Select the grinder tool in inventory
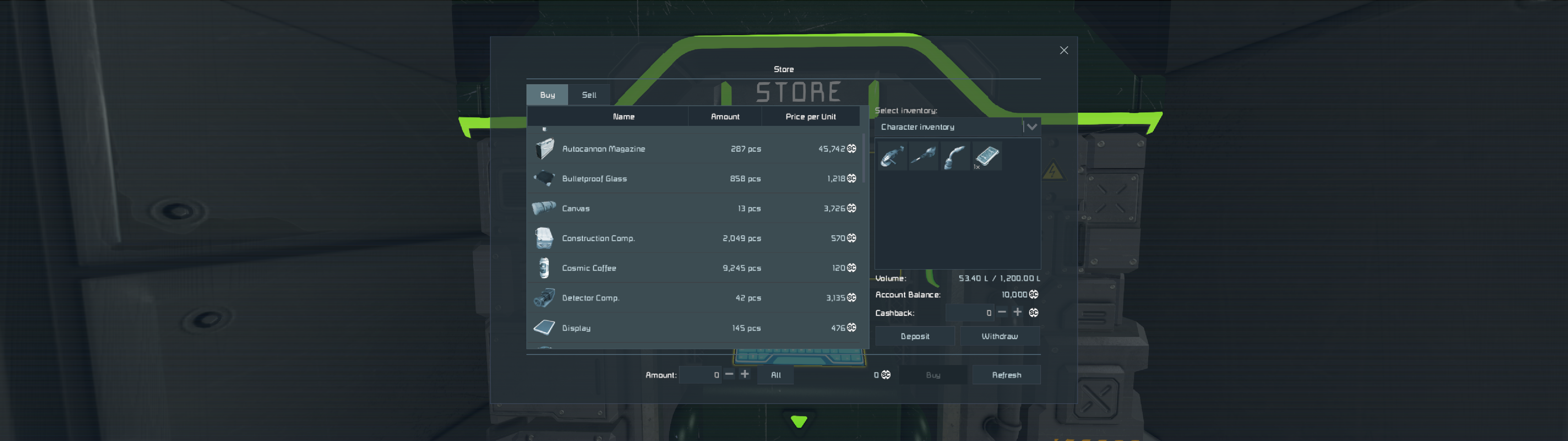This screenshot has width=1568, height=441. (891, 156)
